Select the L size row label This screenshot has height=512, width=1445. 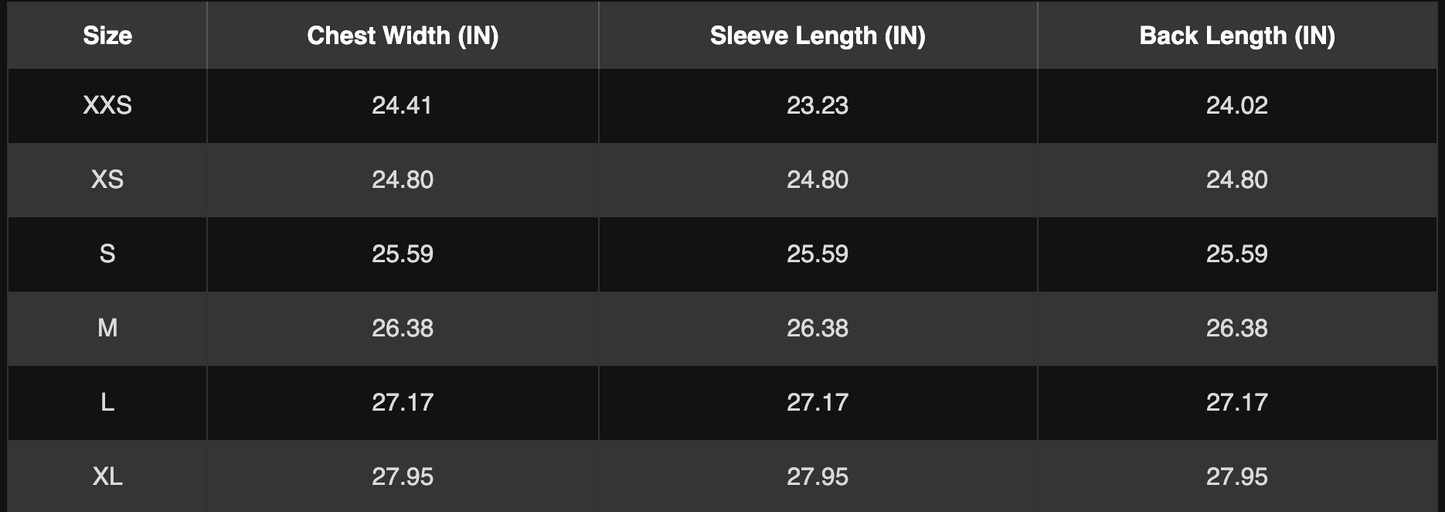click(107, 402)
